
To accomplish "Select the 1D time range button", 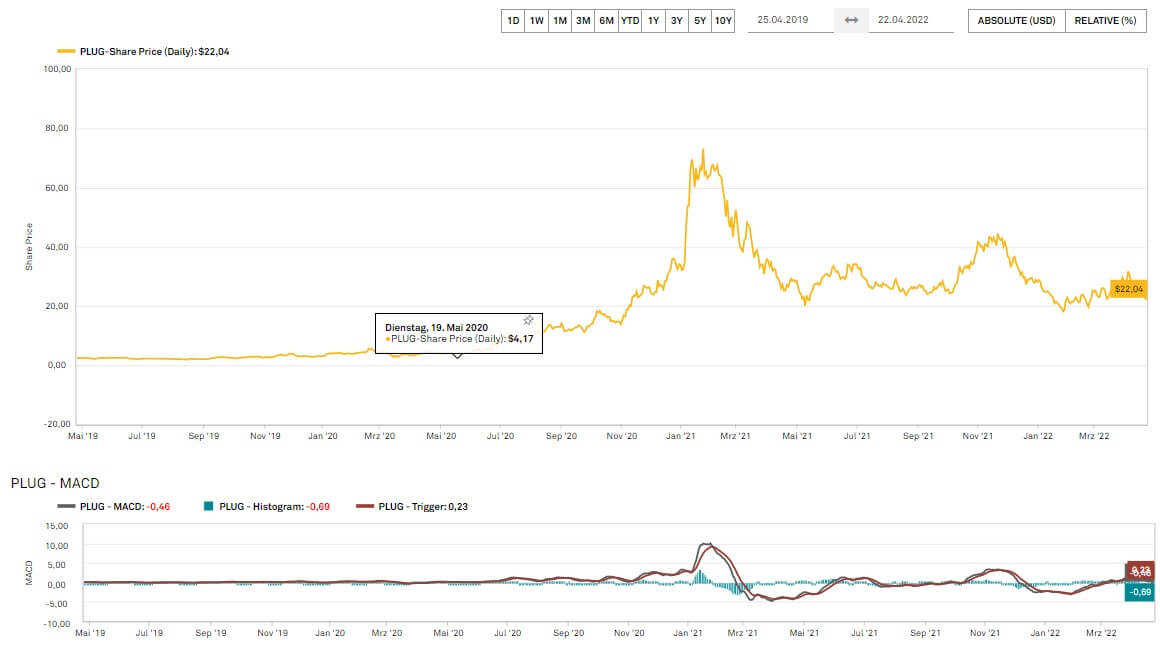I will click(x=513, y=21).
